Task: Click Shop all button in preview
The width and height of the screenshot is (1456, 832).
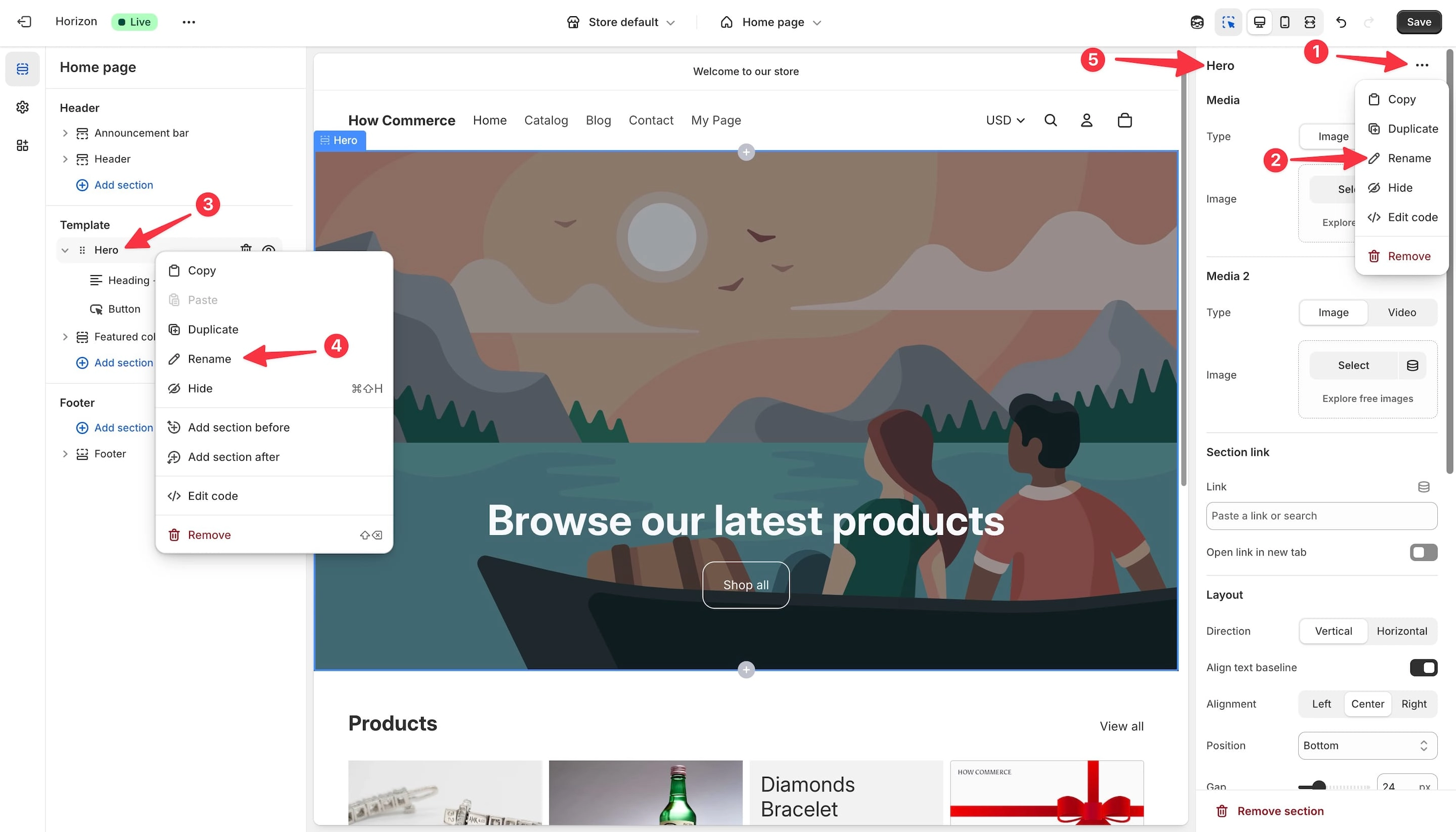Action: [x=745, y=585]
